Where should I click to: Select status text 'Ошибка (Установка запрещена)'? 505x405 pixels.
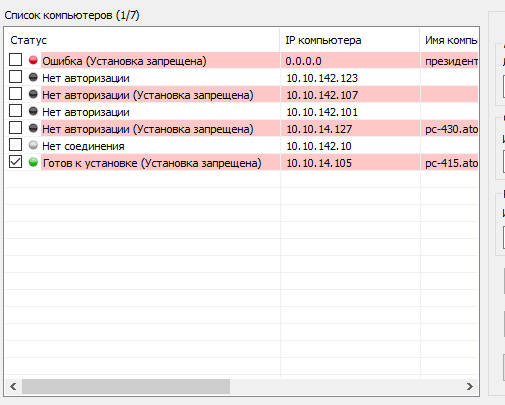point(124,61)
